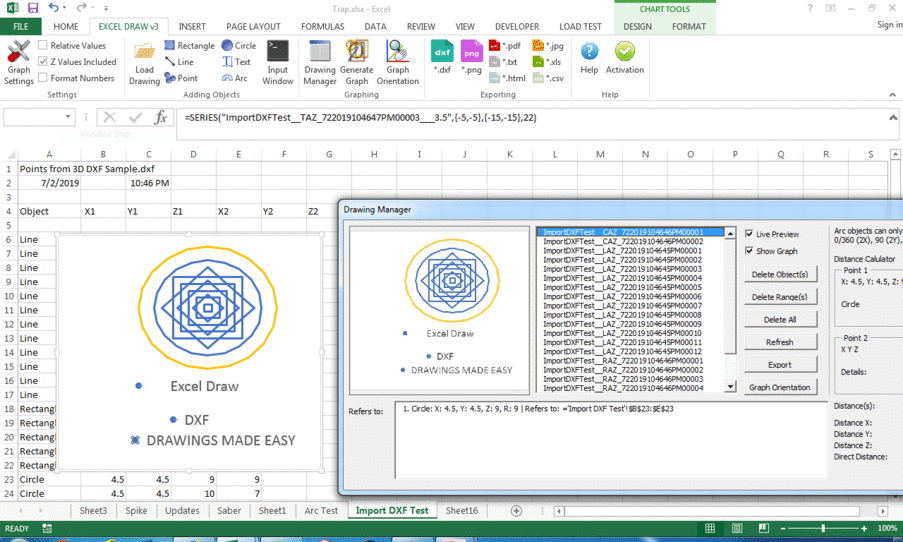Switch to the HOME ribbon tab
903x542 pixels.
[66, 26]
